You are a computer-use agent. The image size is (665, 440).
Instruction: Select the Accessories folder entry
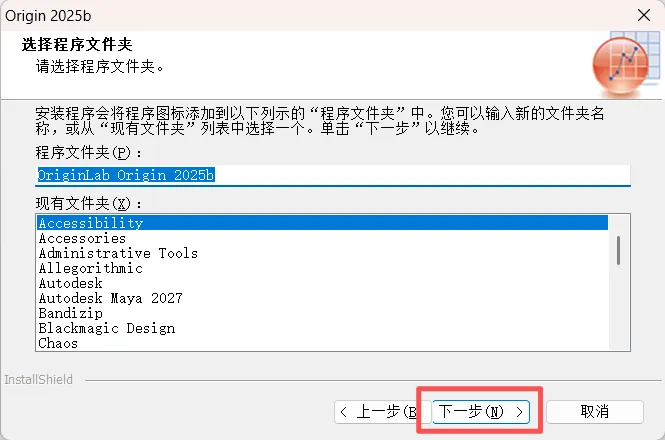[322, 238]
